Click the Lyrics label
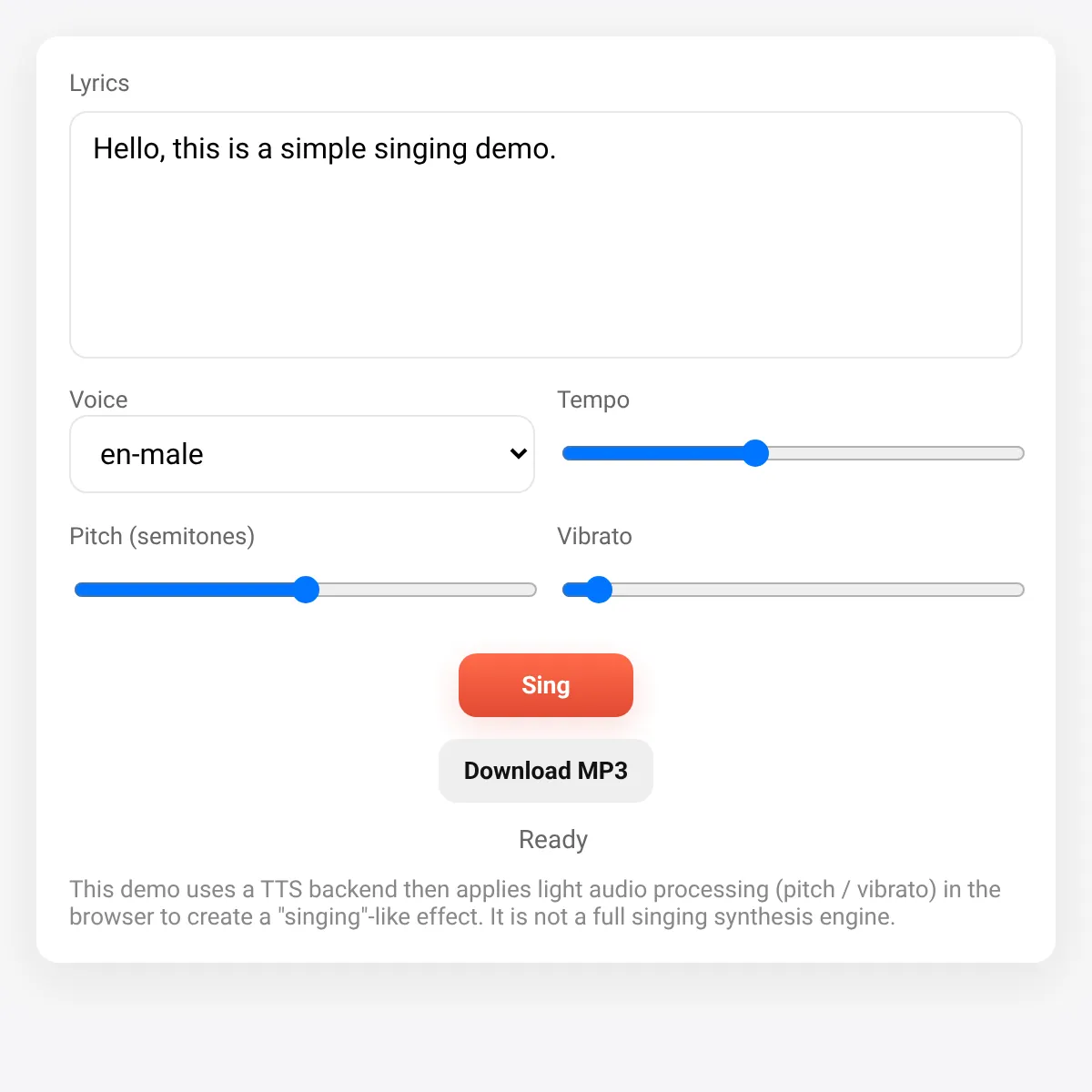Image resolution: width=1092 pixels, height=1092 pixels. pyautogui.click(x=99, y=83)
